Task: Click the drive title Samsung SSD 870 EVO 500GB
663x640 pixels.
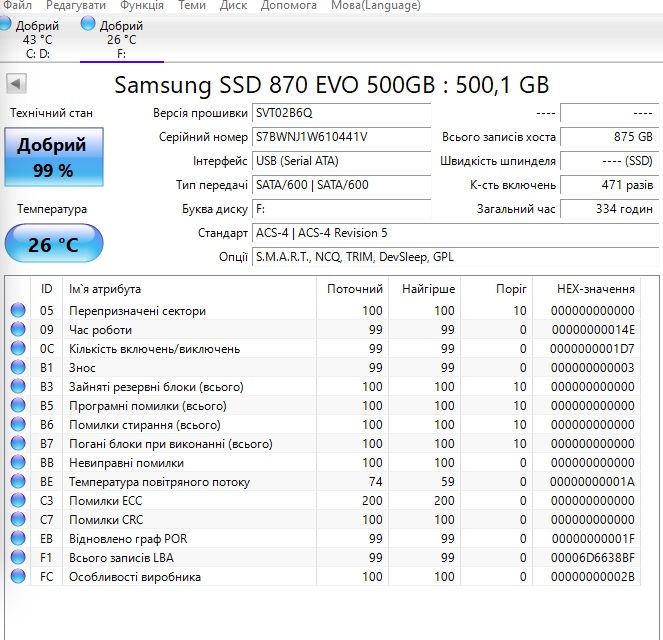Action: 274,85
